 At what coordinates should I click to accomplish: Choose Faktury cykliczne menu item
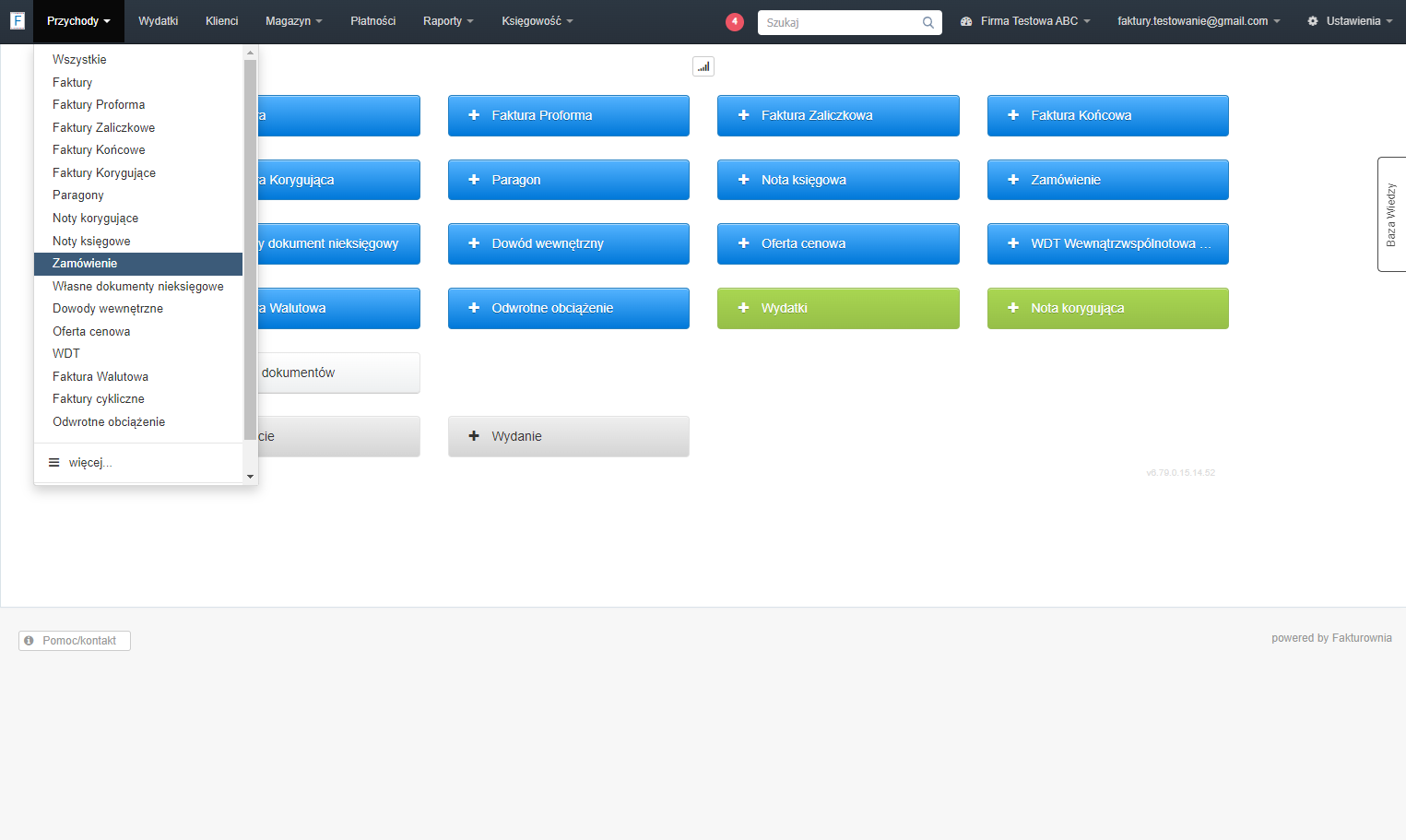[138, 399]
